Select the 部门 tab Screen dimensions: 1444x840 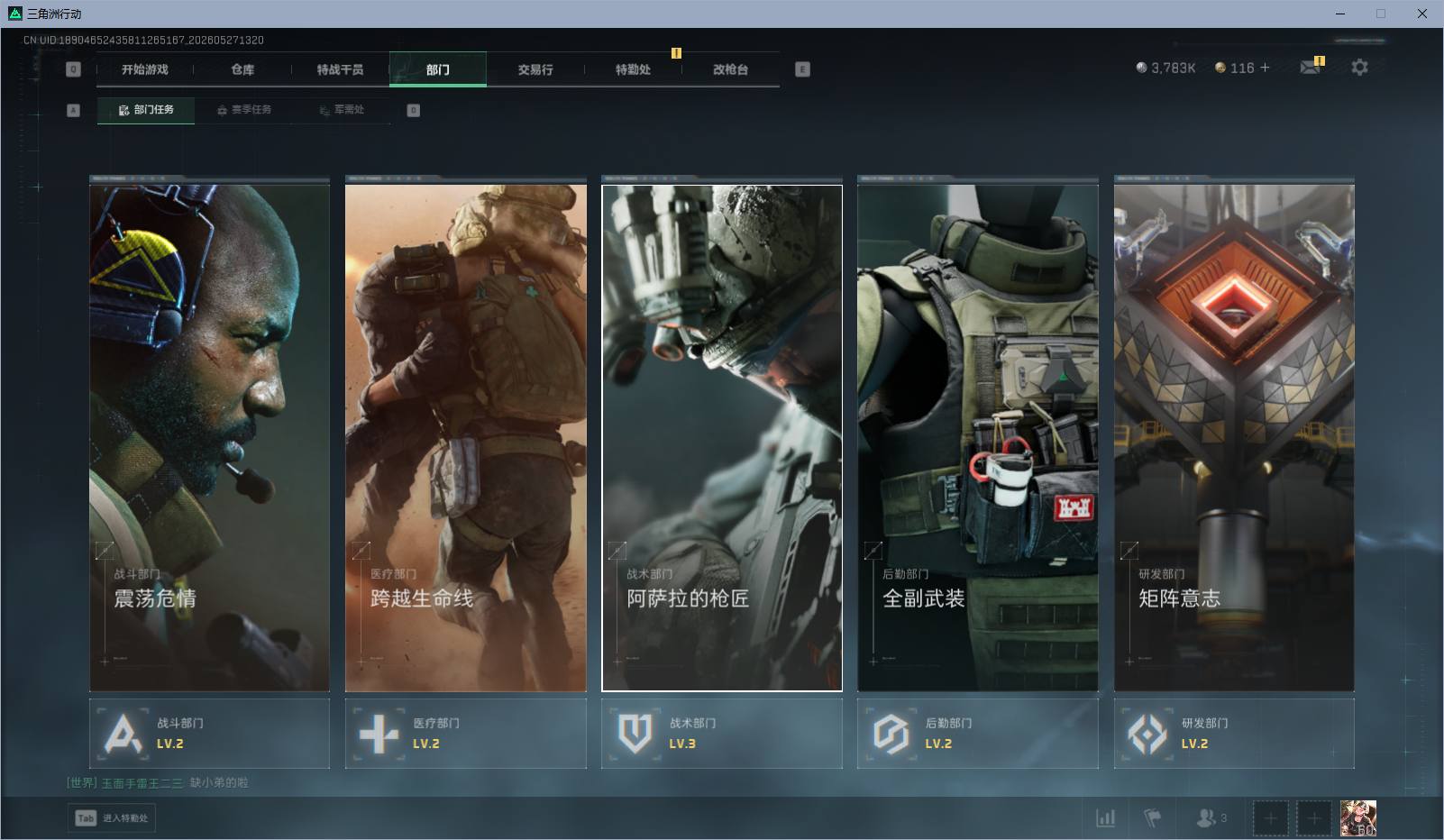(x=438, y=69)
